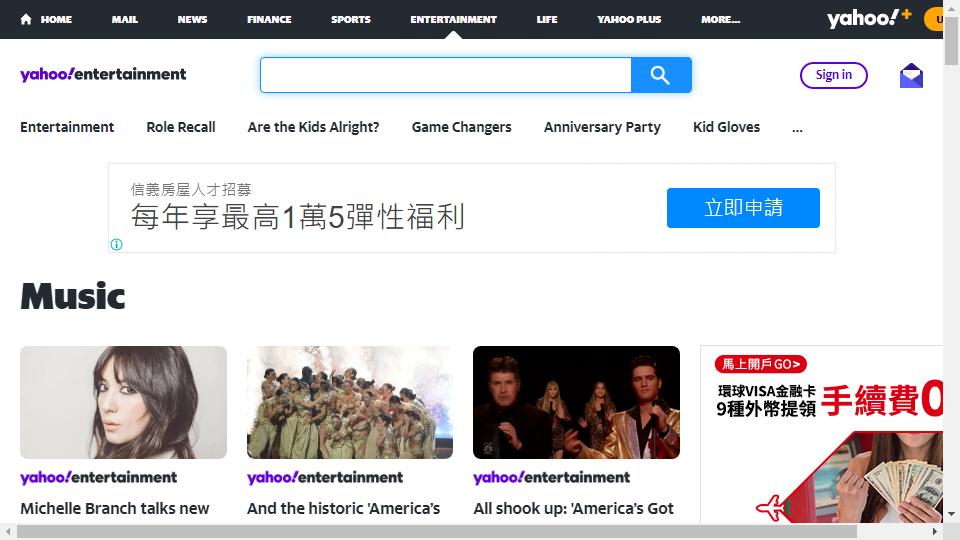Click the Yahoo Plus logo
960x540 pixels.
869,18
